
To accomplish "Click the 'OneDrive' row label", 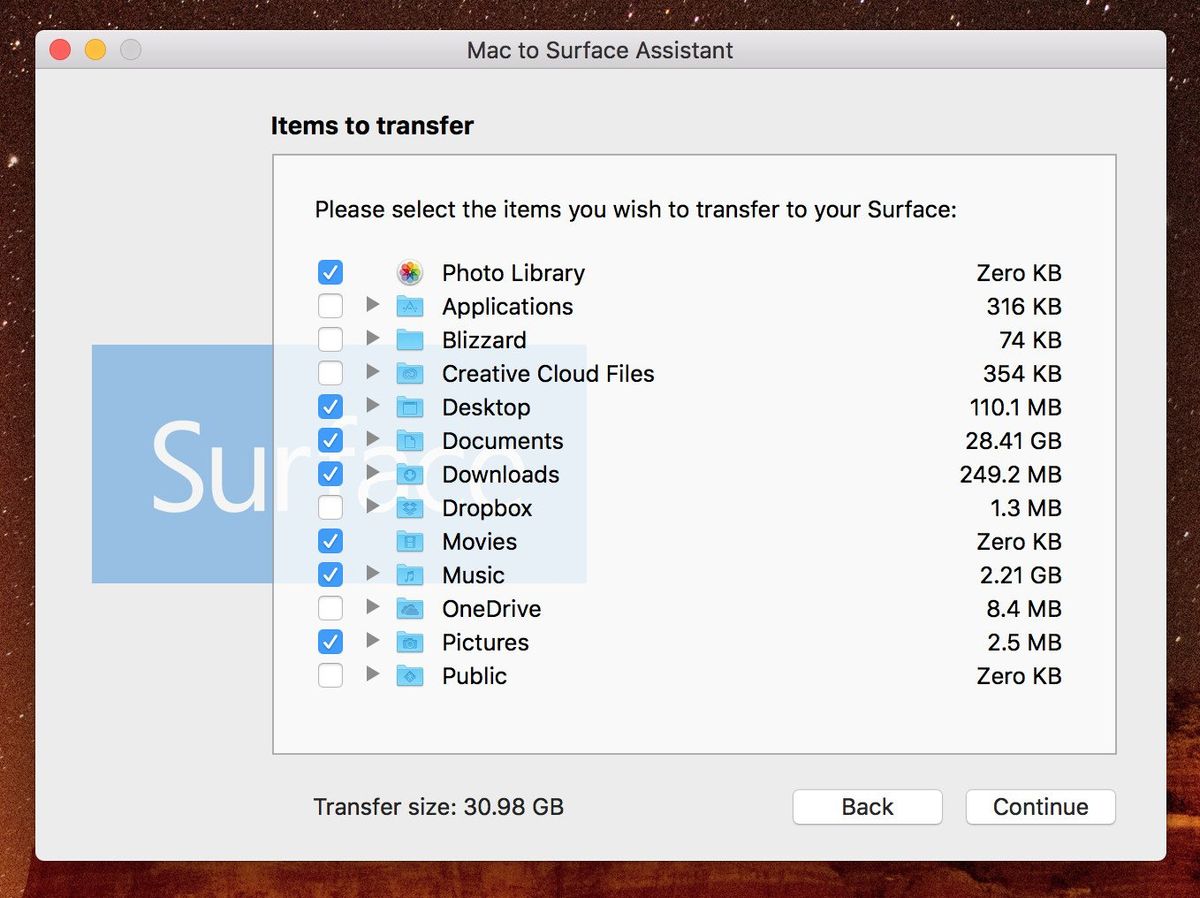I will click(x=491, y=609).
